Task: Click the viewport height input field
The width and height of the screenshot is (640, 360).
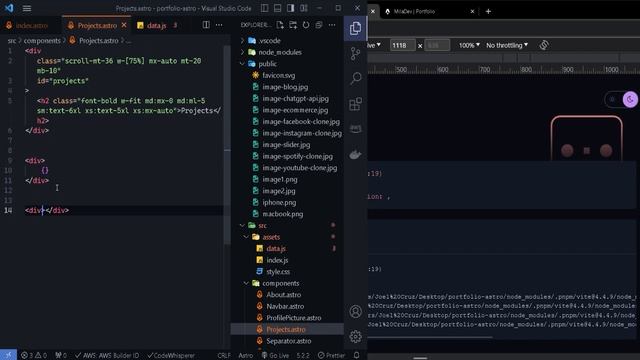Action: pos(437,45)
